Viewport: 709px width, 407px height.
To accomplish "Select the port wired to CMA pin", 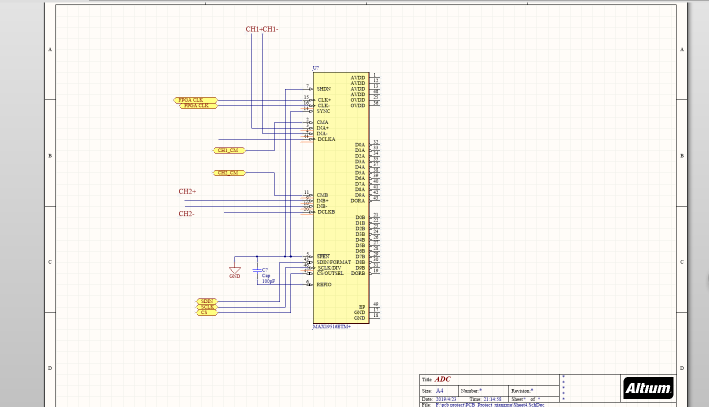I will [229, 150].
